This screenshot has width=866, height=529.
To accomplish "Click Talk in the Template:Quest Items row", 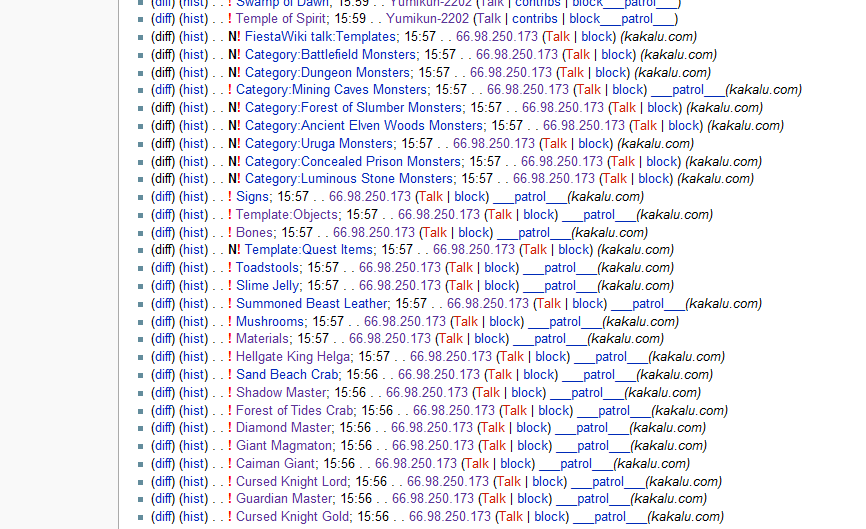I will 535,250.
